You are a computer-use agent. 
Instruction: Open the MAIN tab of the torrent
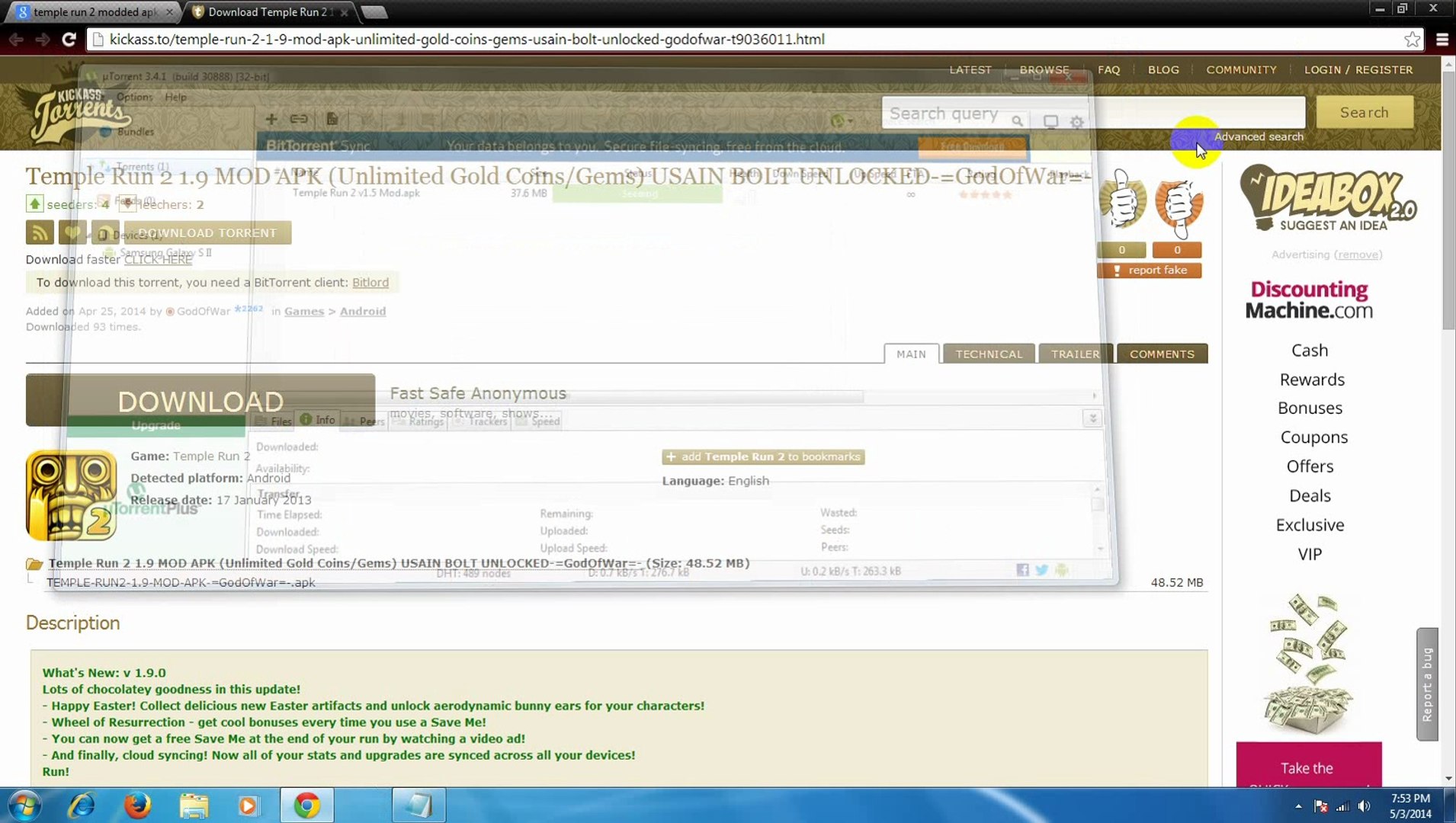(x=911, y=354)
